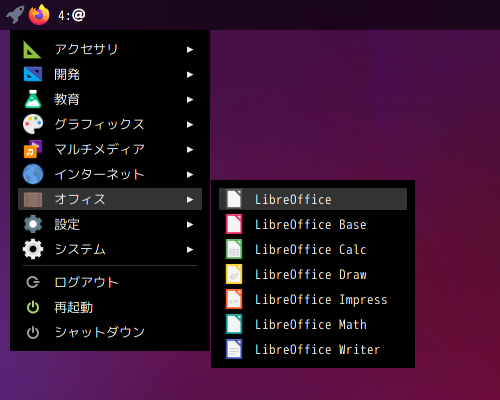
Task: Open the アクセサリ menu category
Action: coord(110,50)
